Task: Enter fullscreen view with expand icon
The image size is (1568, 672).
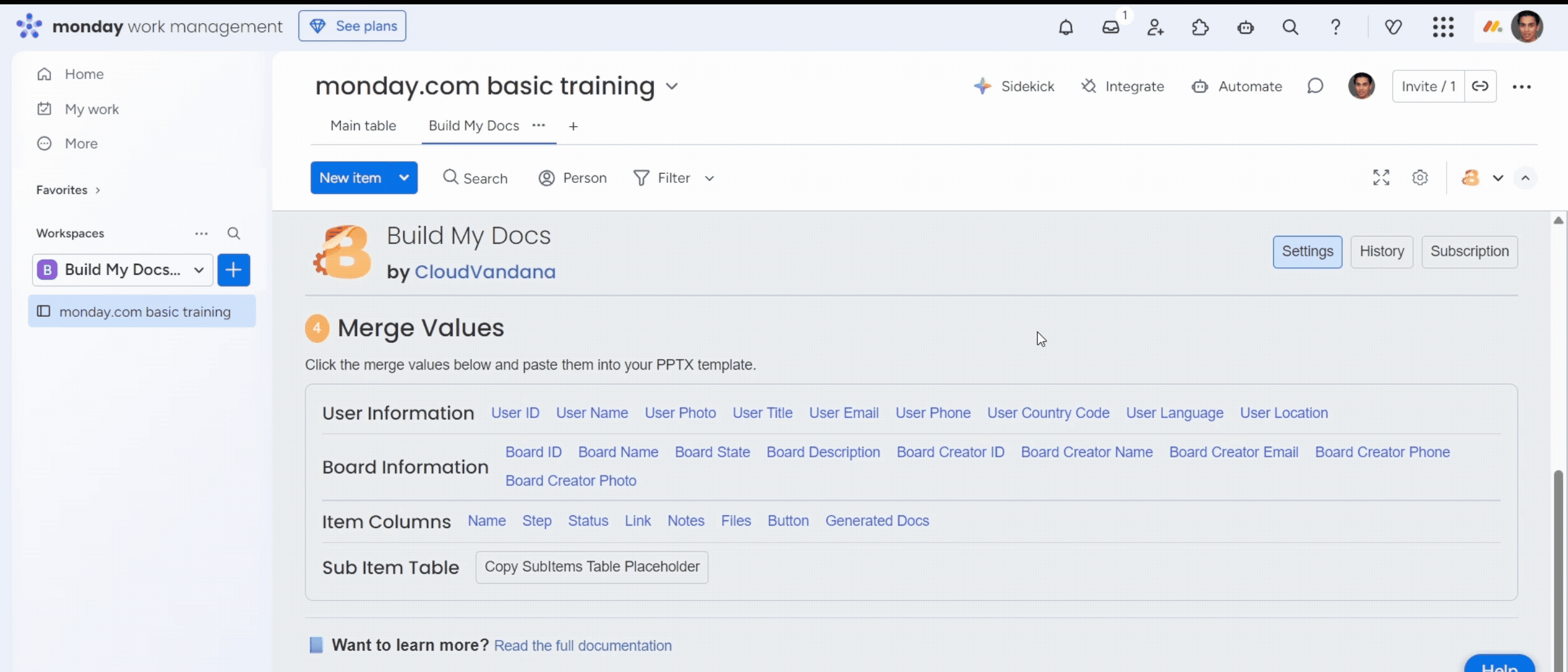Action: click(x=1381, y=178)
